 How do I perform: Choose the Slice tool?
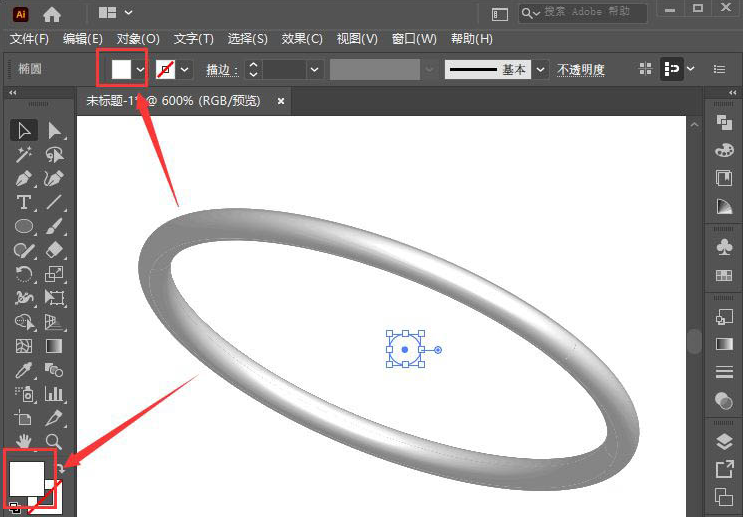coord(54,418)
